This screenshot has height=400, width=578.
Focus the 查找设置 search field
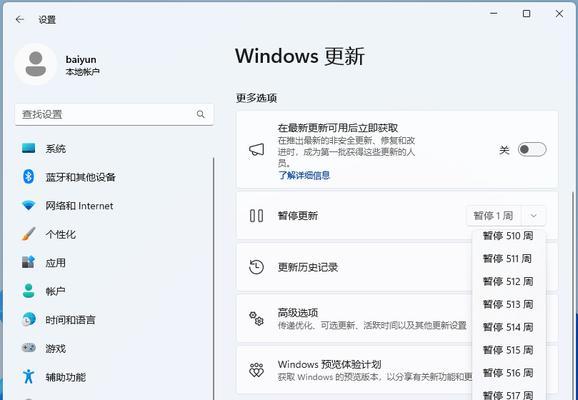click(114, 114)
